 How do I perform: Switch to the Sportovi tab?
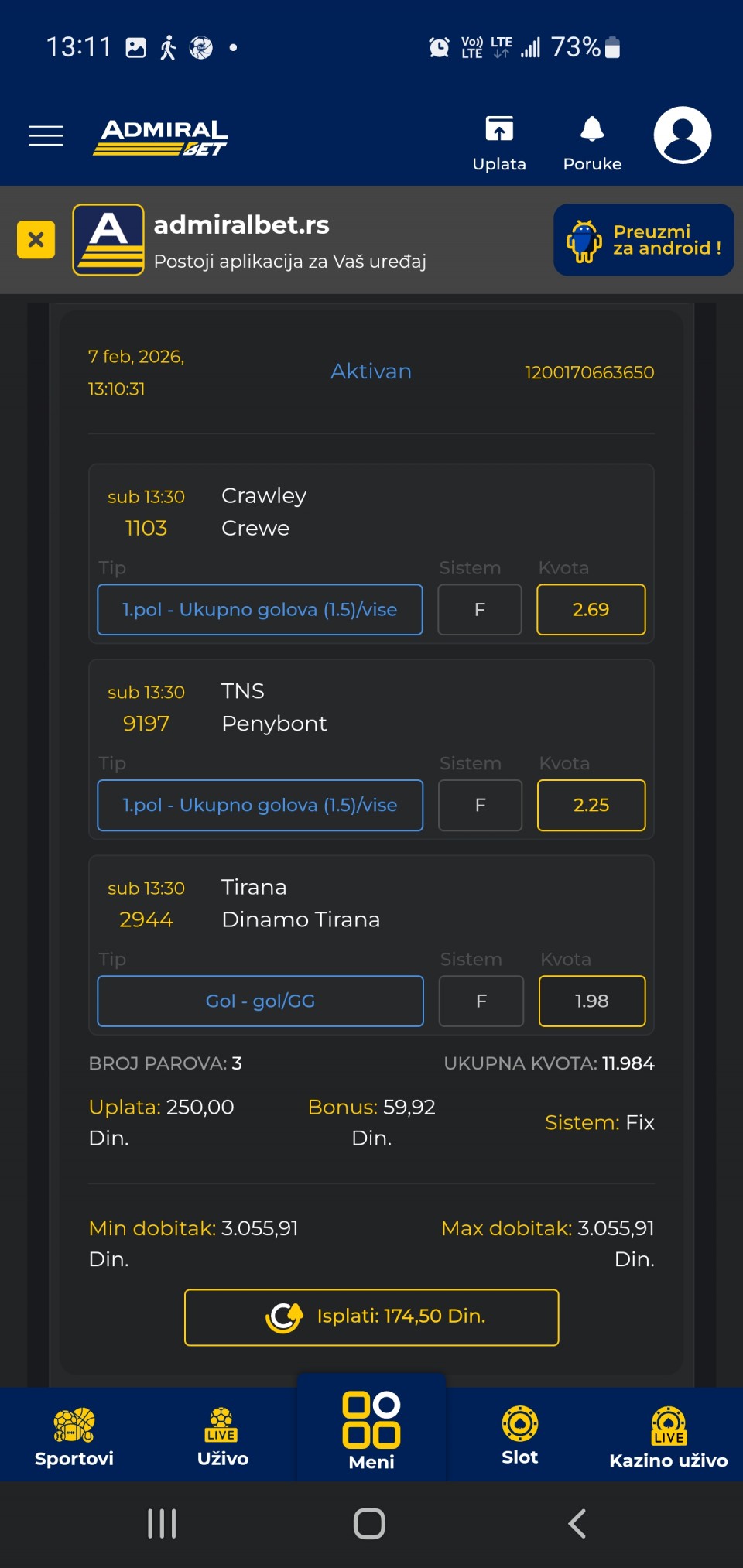pyautogui.click(x=74, y=1436)
